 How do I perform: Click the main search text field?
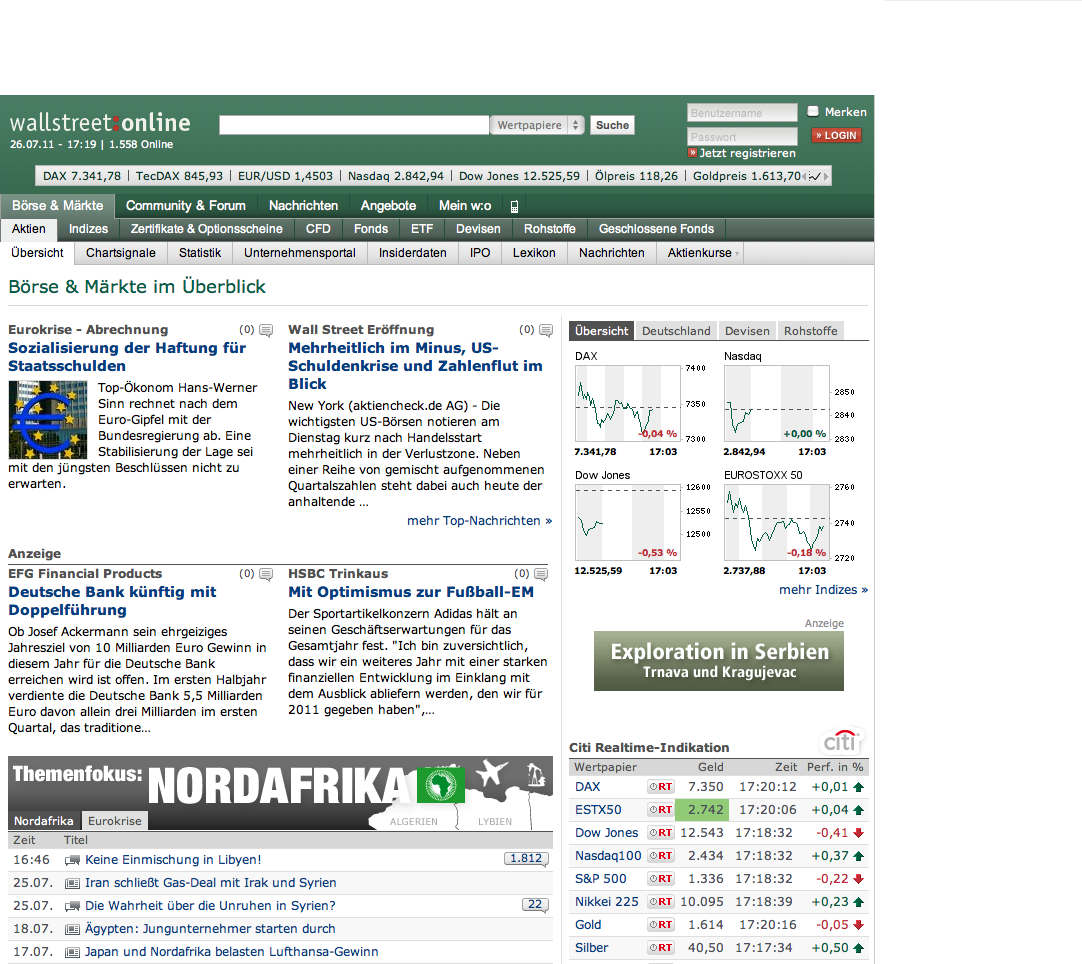[354, 125]
